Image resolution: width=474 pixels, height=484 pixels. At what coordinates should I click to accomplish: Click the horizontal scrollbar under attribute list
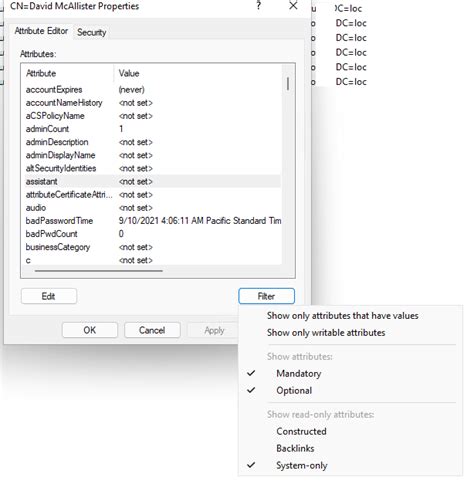[99, 271]
